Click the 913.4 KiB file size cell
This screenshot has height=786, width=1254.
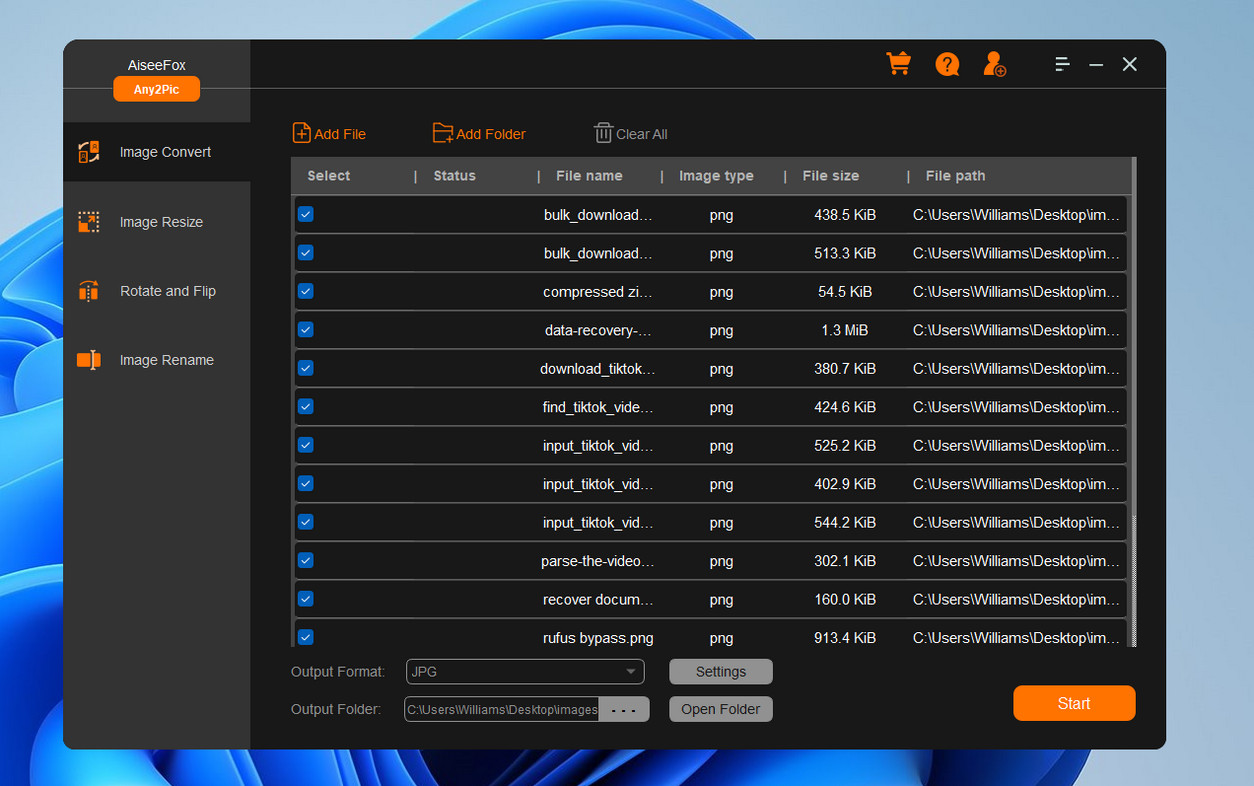(845, 638)
